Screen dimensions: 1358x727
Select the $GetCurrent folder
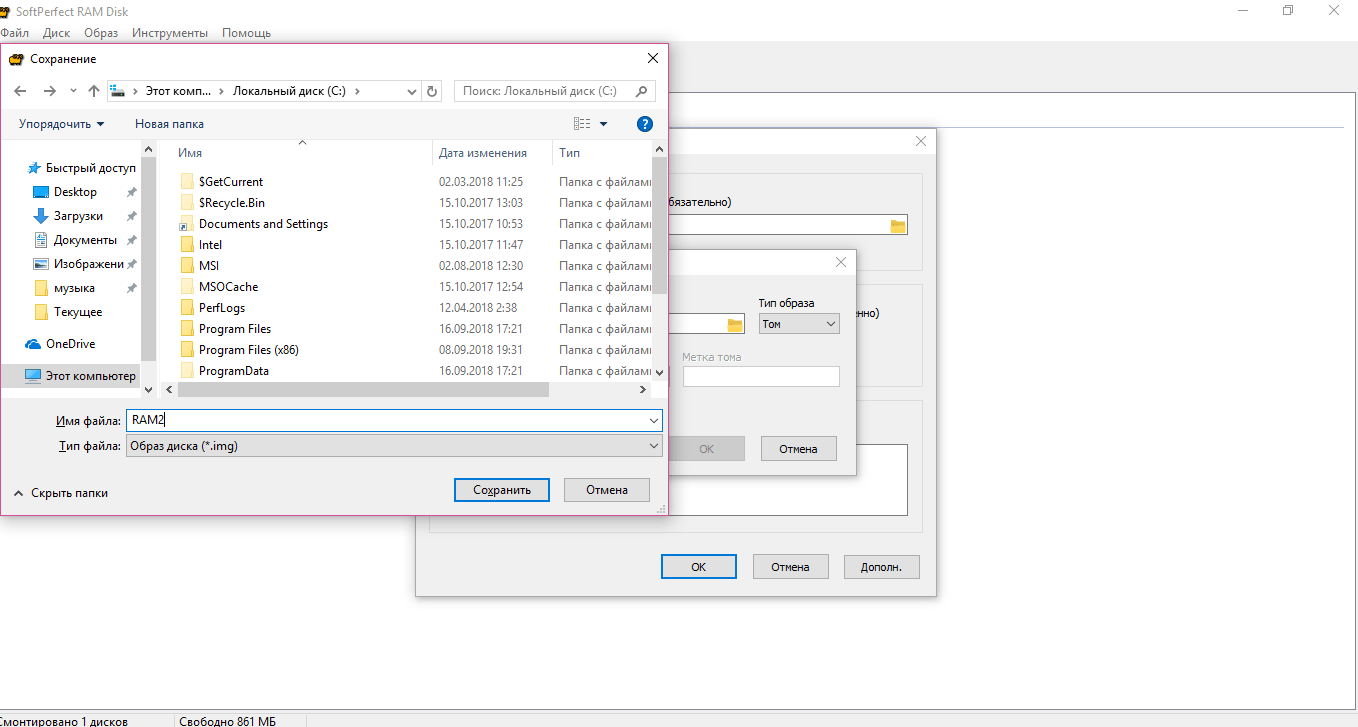pyautogui.click(x=231, y=182)
